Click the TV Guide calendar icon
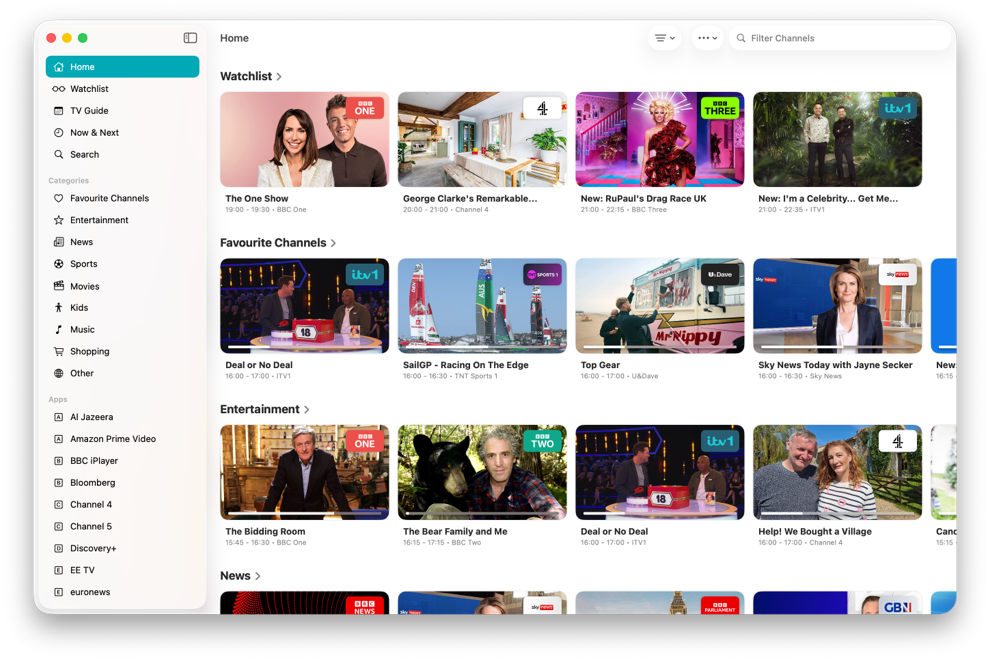989x660 pixels. pyautogui.click(x=58, y=111)
